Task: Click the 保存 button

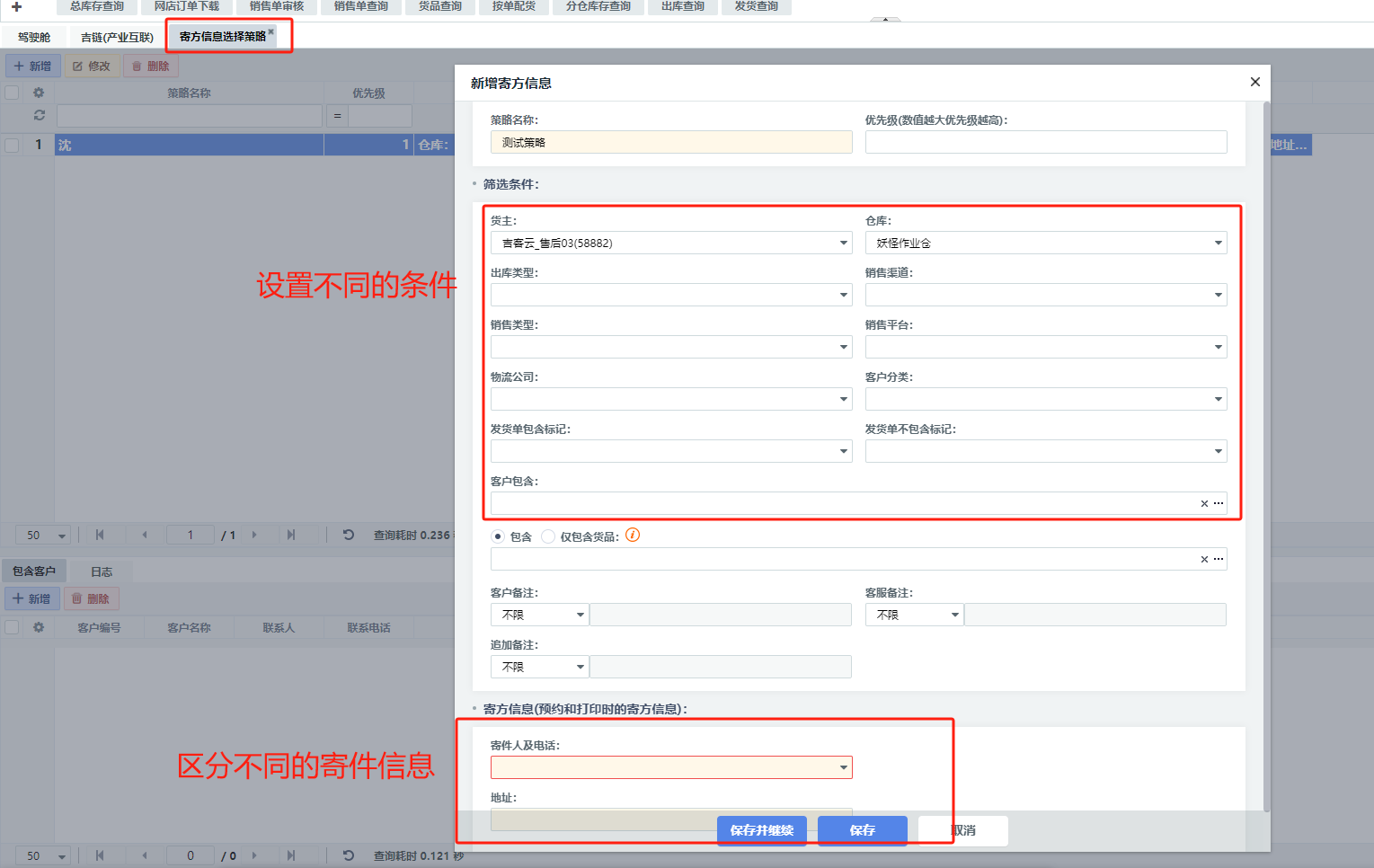Action: point(862,830)
